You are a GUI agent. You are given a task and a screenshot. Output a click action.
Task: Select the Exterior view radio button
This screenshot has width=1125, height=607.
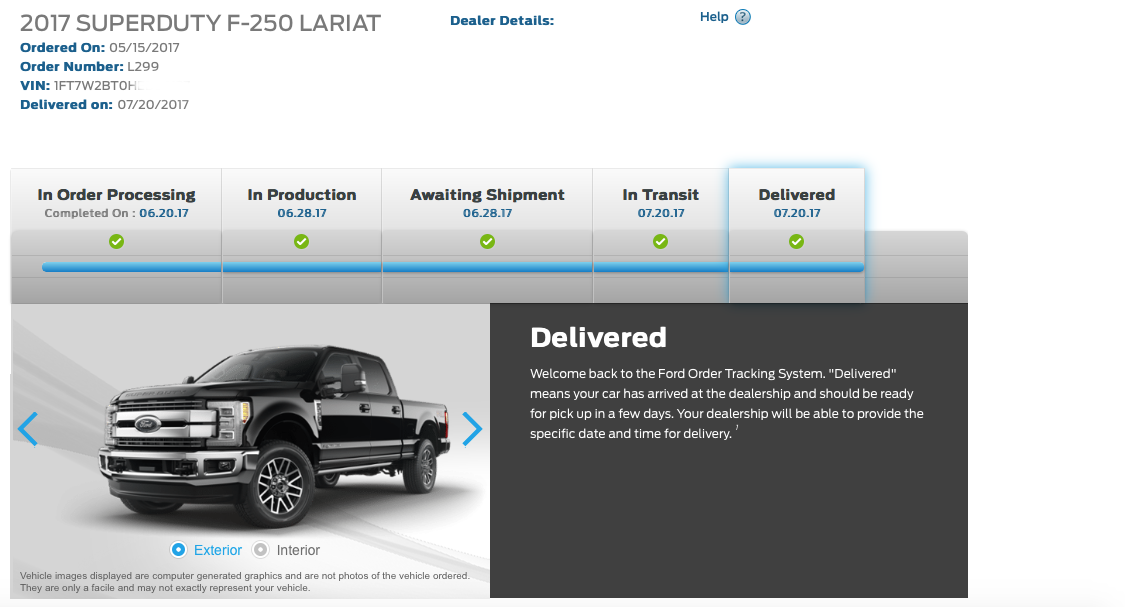pyautogui.click(x=178, y=550)
